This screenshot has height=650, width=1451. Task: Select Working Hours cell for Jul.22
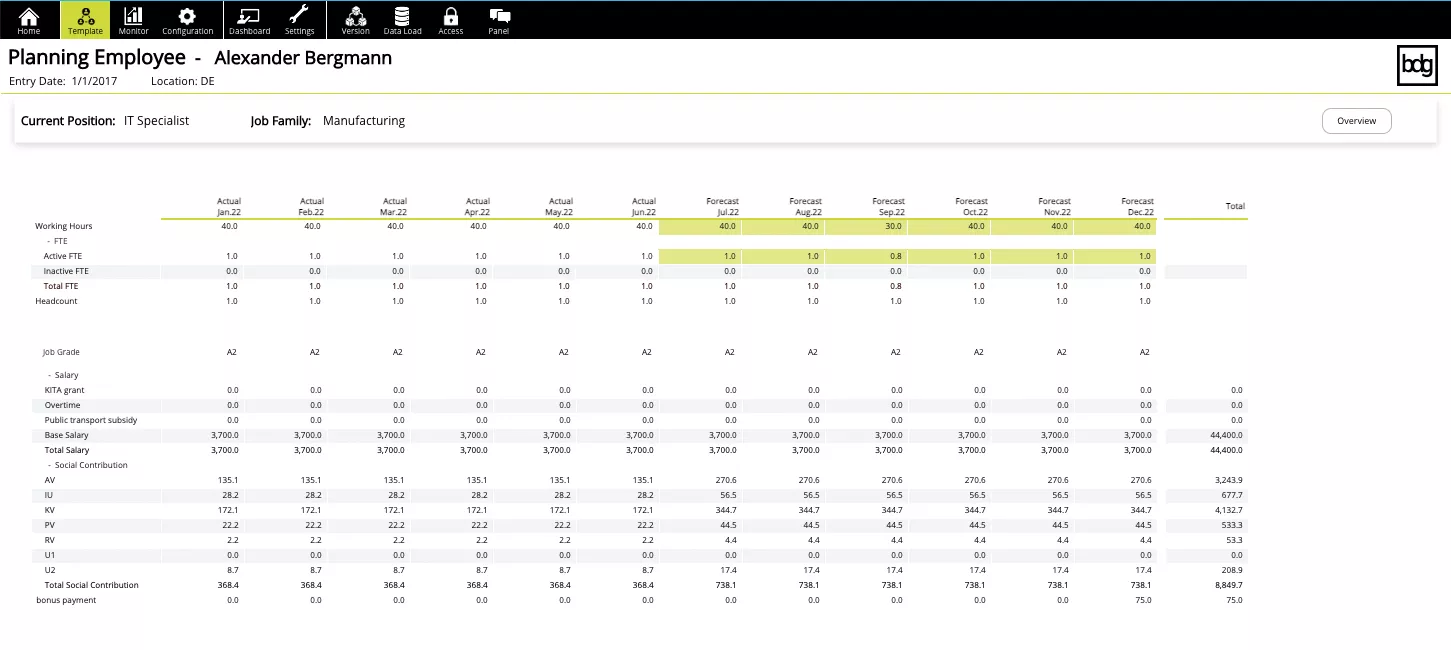pyautogui.click(x=700, y=226)
